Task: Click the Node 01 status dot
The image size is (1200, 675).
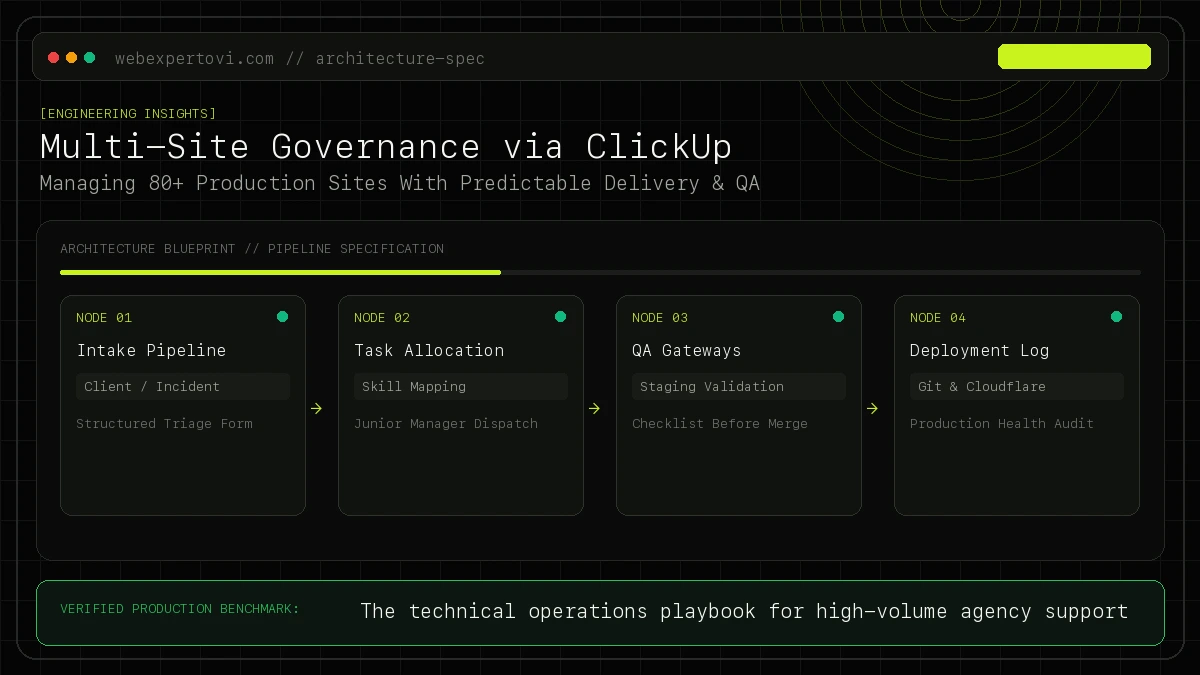Action: point(282,317)
